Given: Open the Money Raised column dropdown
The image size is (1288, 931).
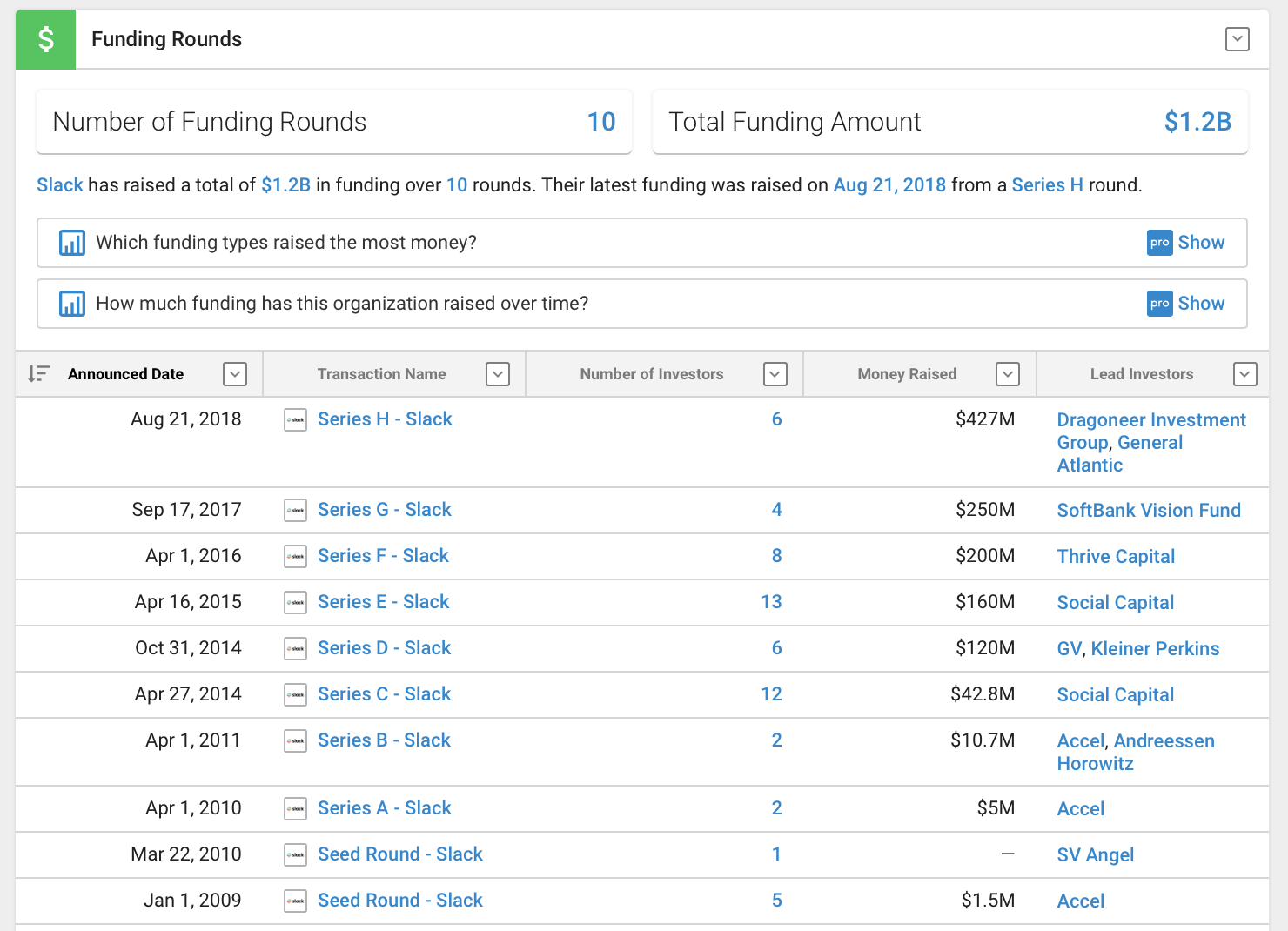Looking at the screenshot, I should [1007, 374].
